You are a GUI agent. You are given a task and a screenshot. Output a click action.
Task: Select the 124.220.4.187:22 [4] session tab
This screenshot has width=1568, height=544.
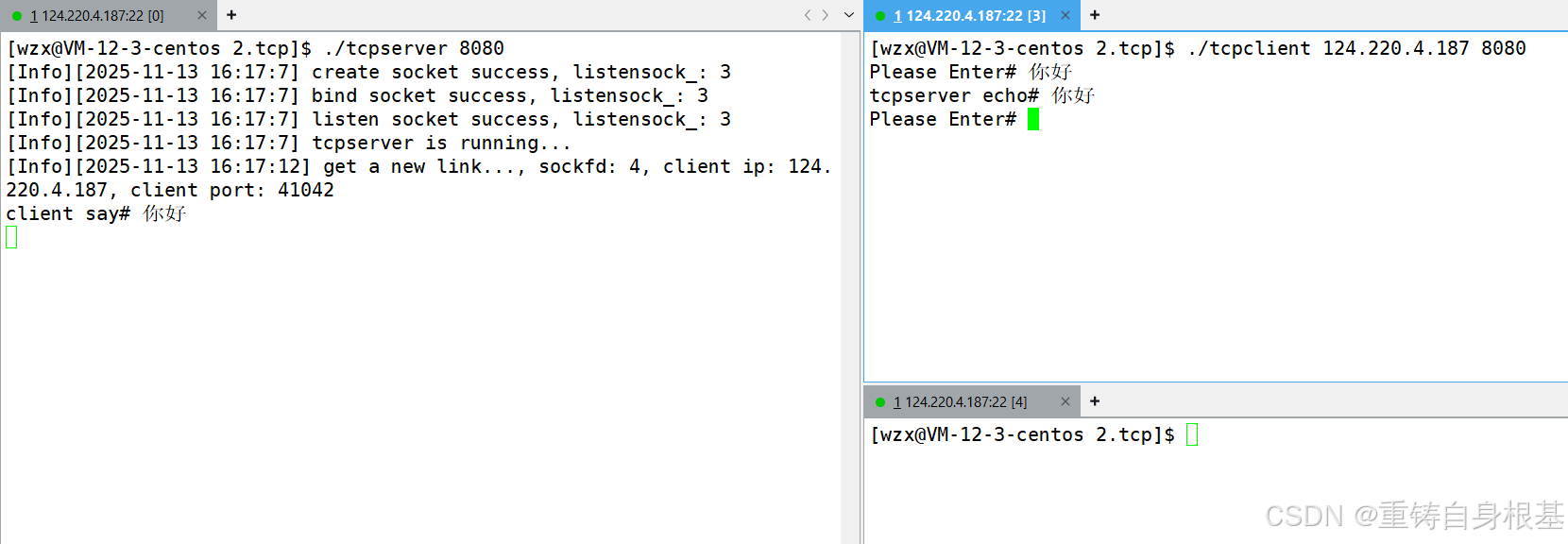[972, 401]
